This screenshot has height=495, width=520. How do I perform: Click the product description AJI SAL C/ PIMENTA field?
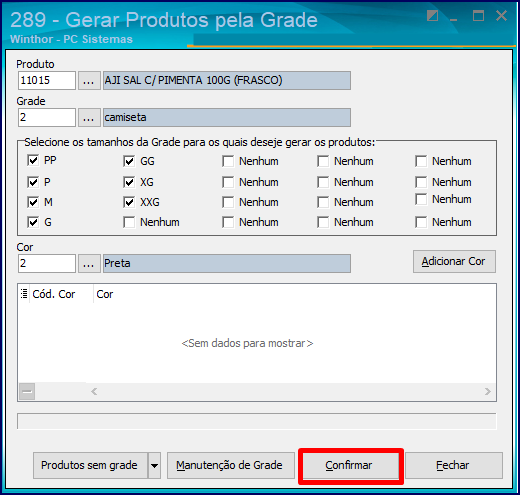point(227,81)
